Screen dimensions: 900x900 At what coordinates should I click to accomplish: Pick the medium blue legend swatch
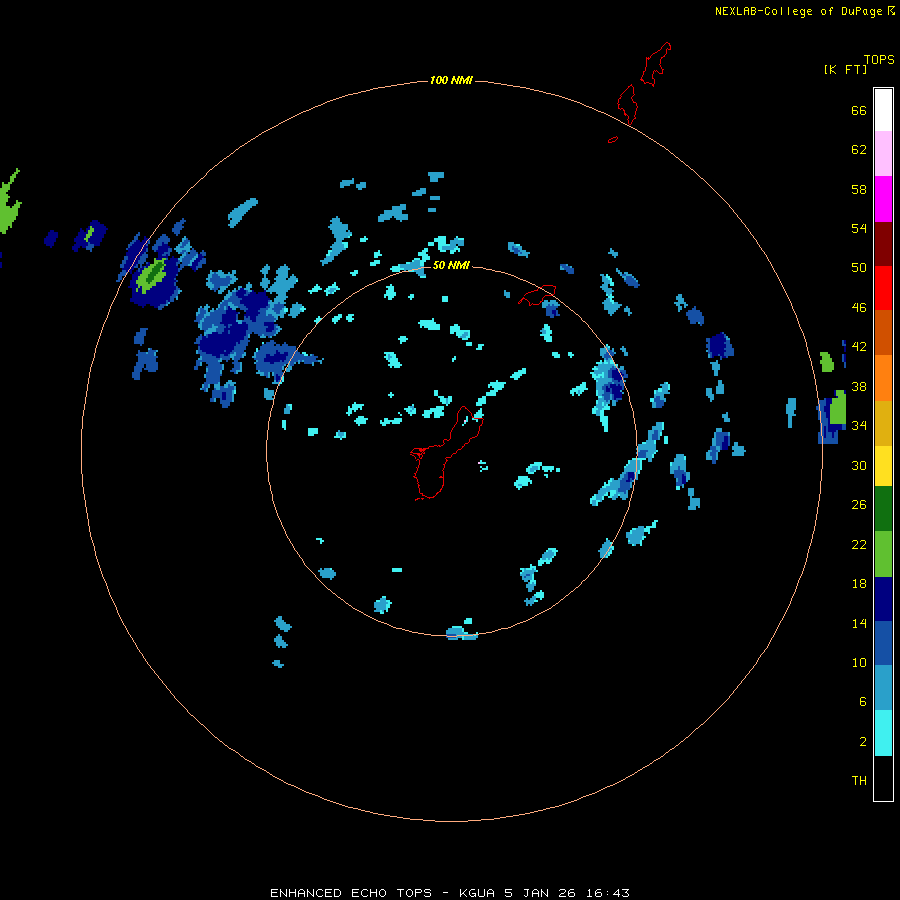tap(883, 643)
